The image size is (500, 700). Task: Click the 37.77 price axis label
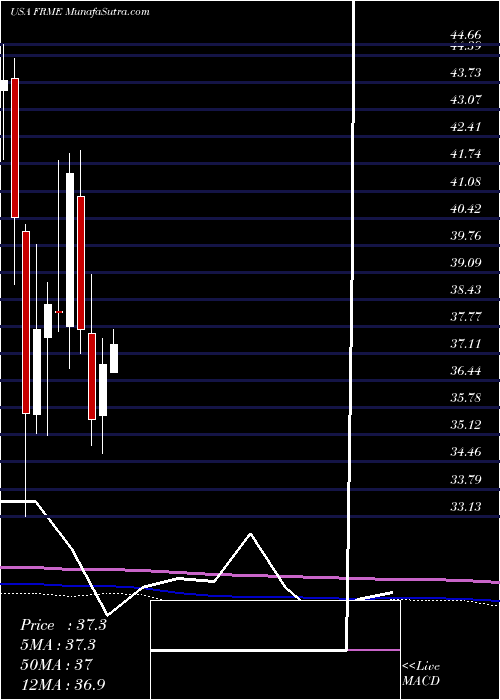click(466, 317)
